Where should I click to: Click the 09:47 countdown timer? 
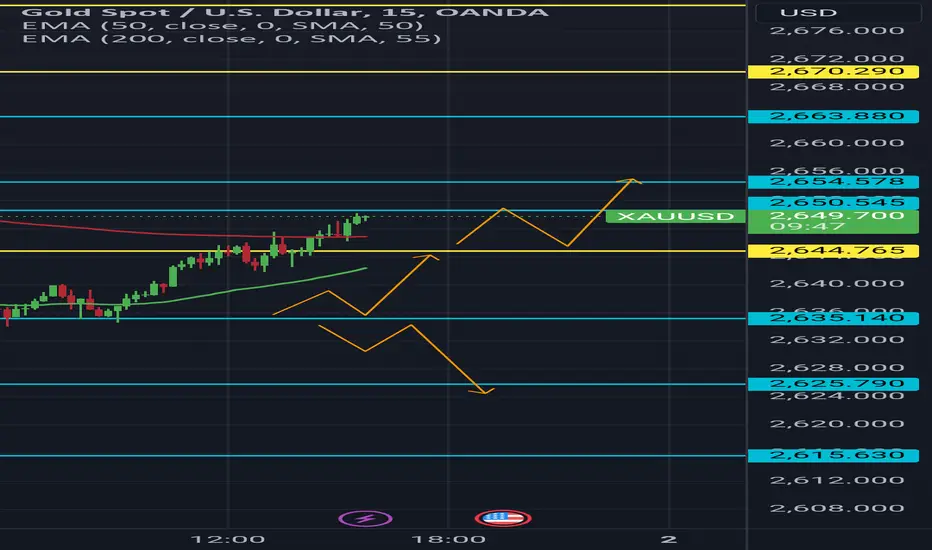(807, 227)
